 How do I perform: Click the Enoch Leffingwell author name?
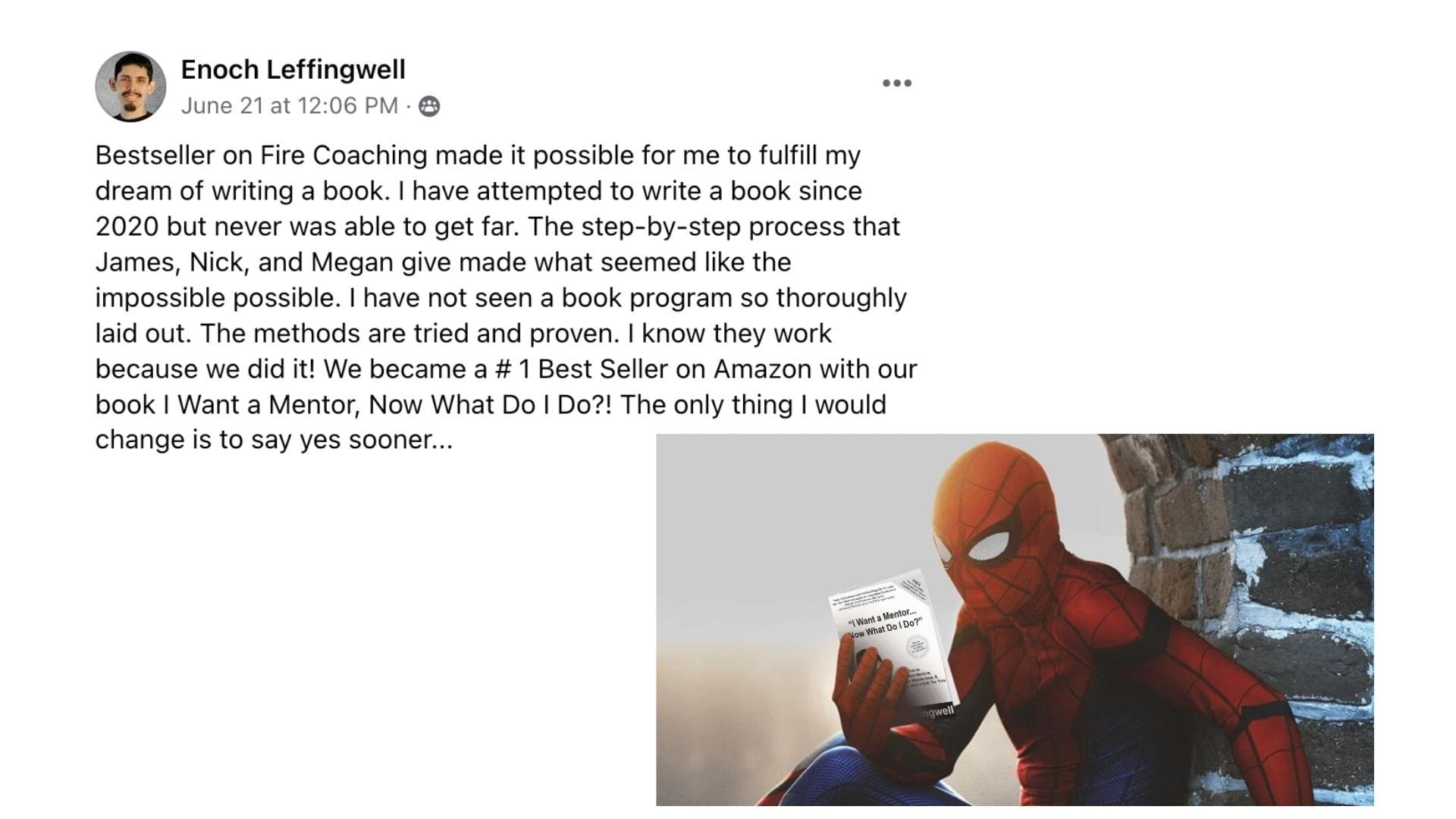(293, 70)
